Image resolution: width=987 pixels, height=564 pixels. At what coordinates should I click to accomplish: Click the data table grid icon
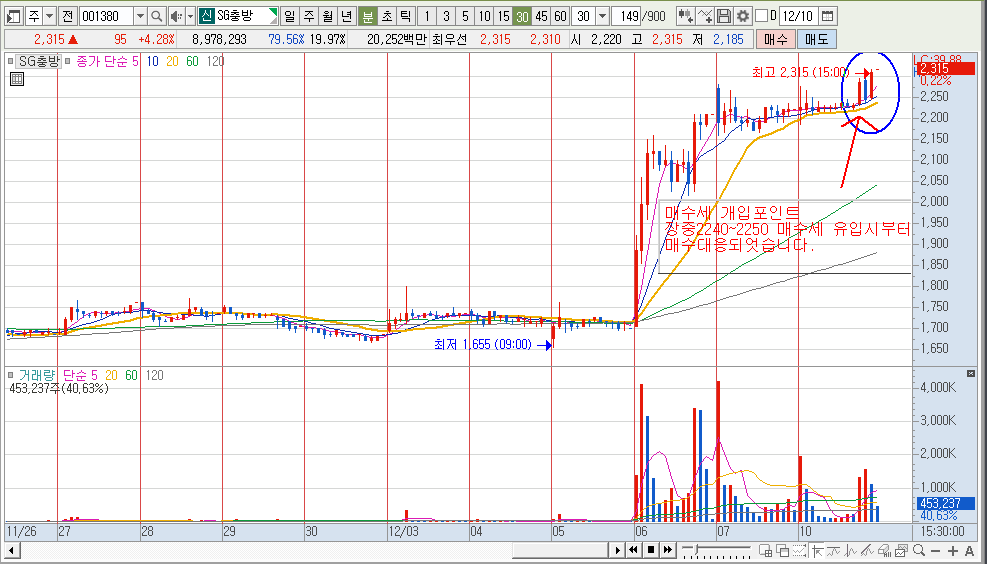pyautogui.click(x=17, y=80)
